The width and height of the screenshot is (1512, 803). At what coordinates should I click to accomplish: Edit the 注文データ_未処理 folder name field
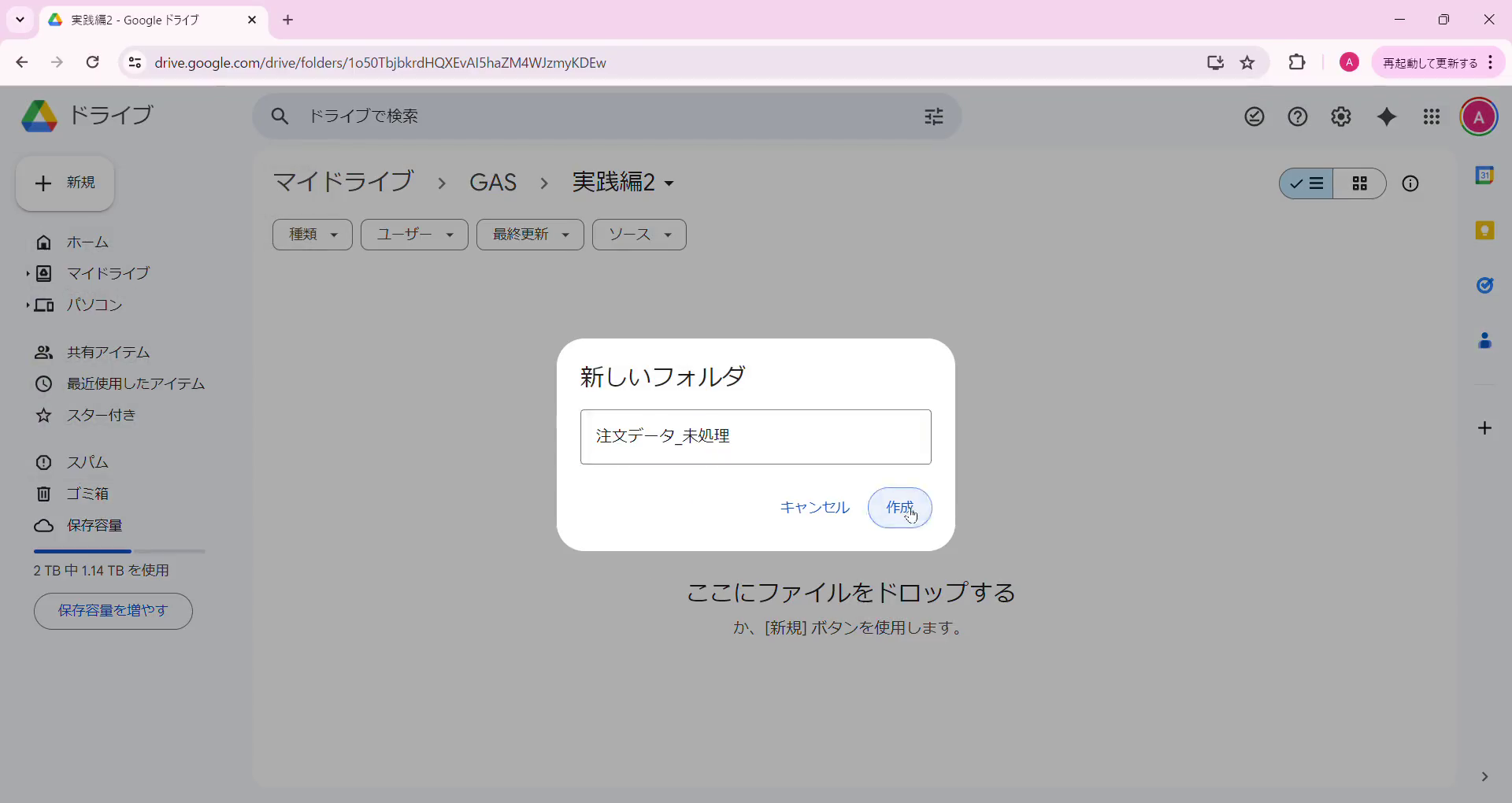click(755, 436)
